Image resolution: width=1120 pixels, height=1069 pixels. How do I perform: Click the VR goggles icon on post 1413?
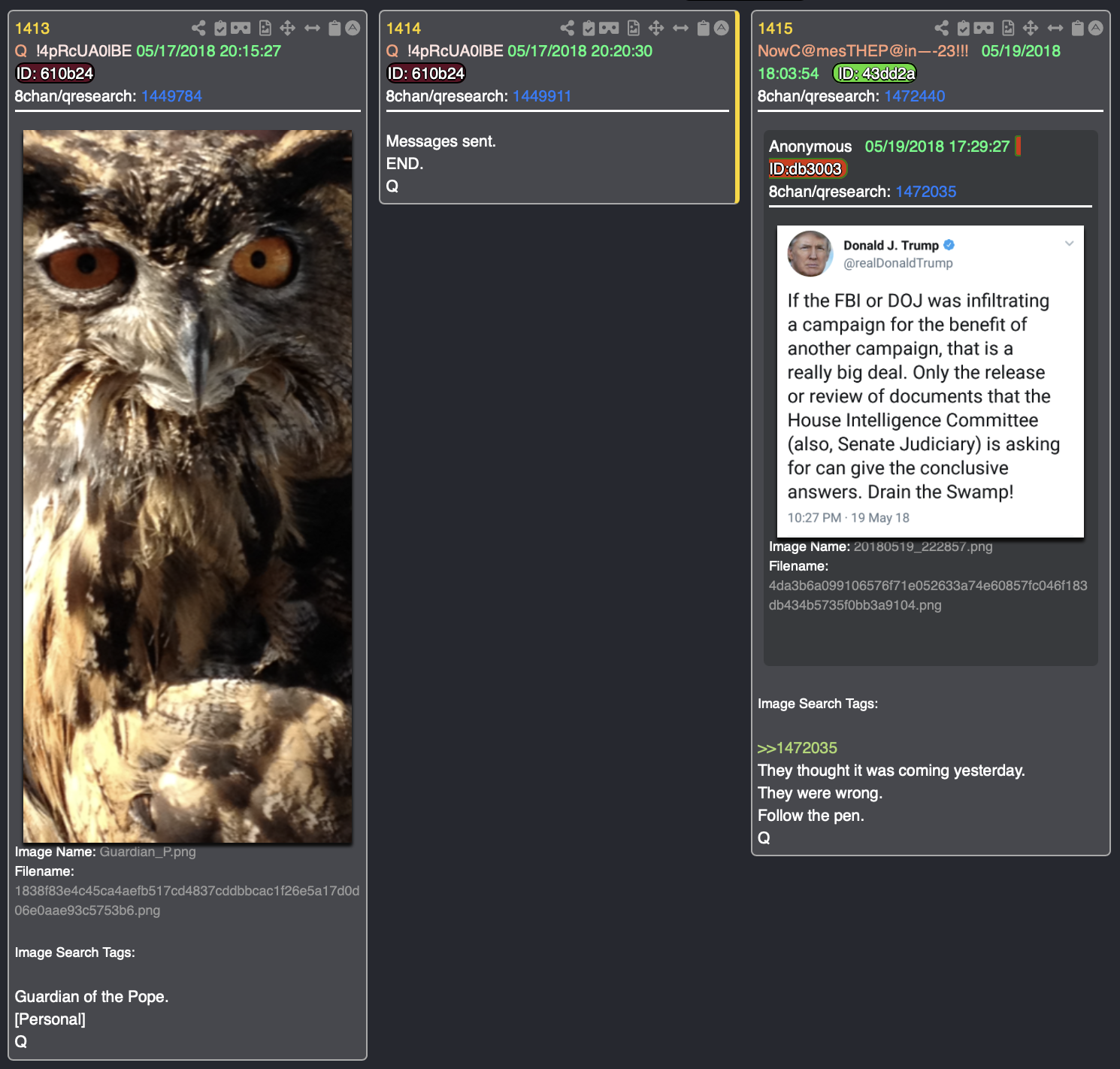[x=241, y=29]
